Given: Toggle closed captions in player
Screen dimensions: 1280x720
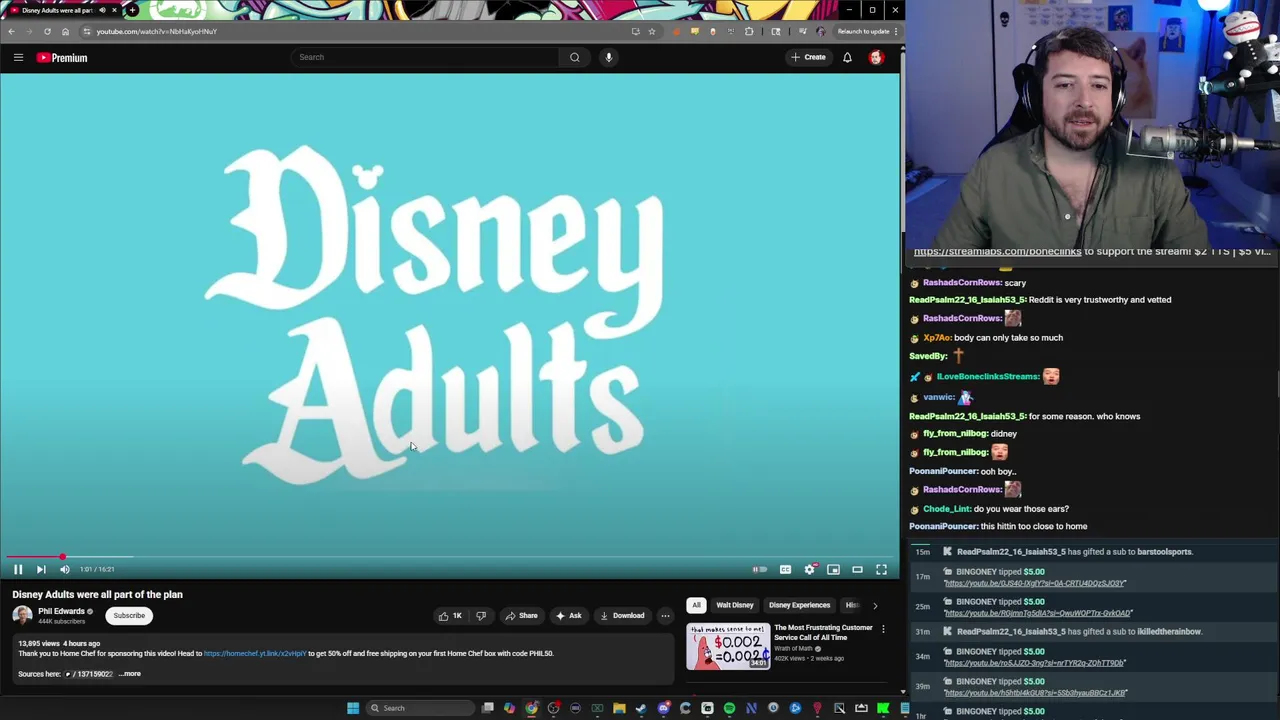Looking at the screenshot, I should coord(785,569).
